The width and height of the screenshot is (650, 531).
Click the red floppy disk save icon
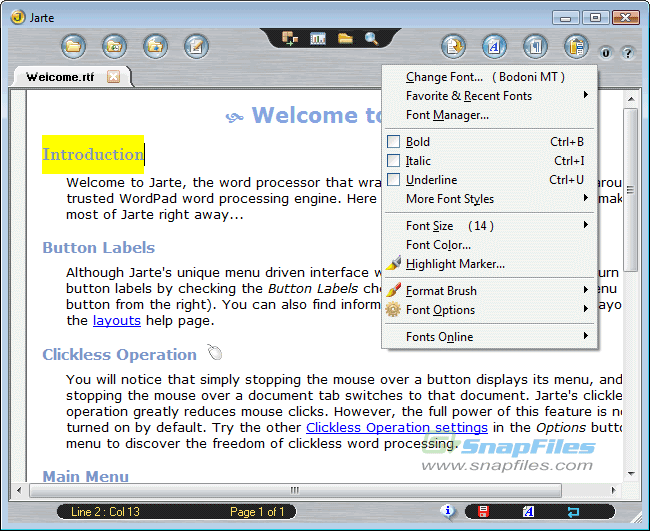click(483, 512)
